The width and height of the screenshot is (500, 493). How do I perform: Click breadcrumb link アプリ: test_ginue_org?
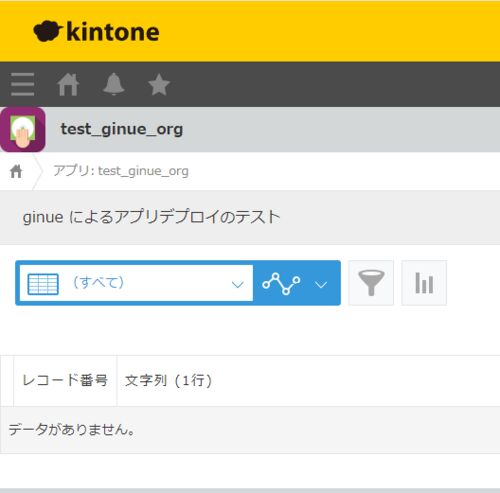[121, 171]
